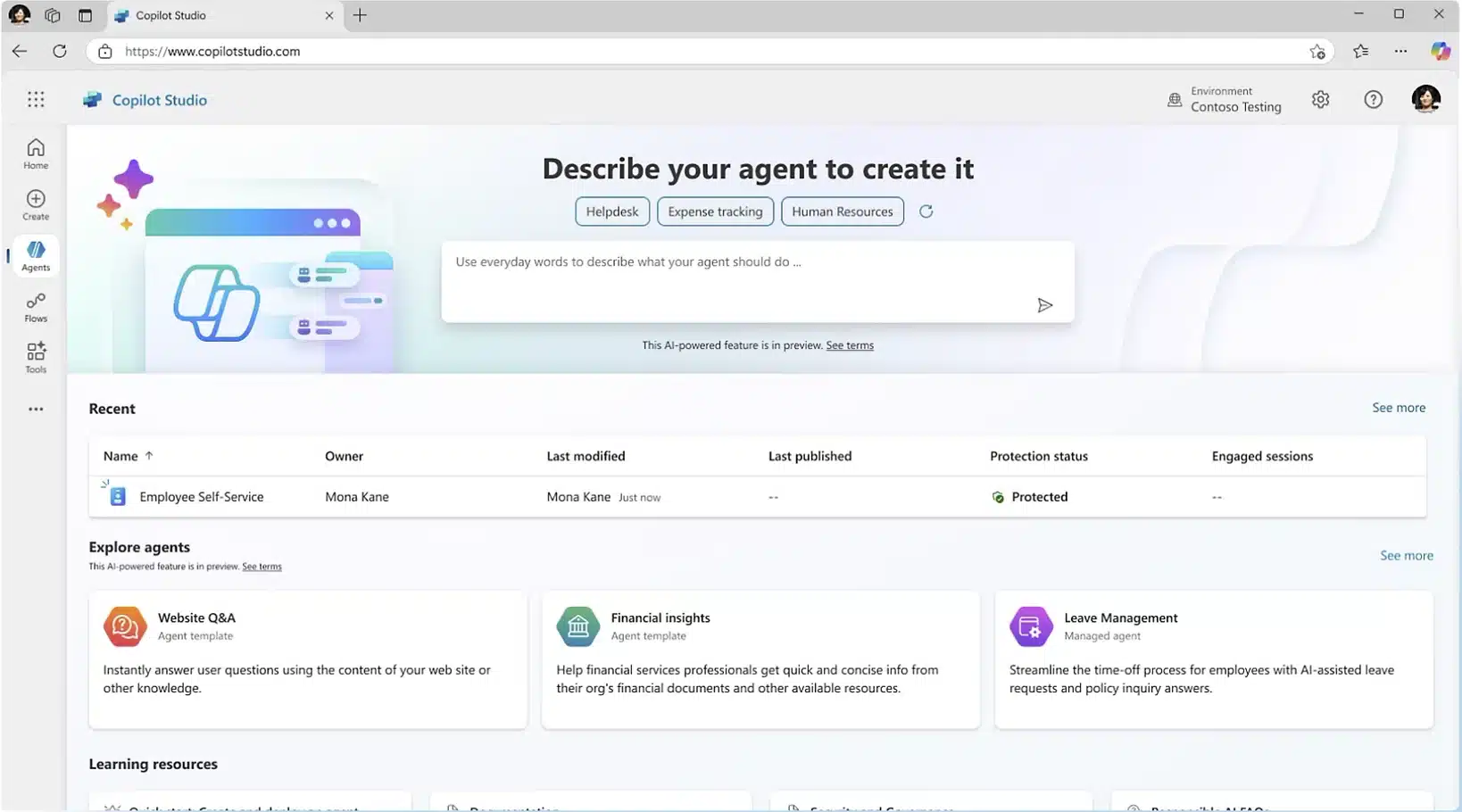Click the Financial insights template icon
Viewport: 1462px width, 812px height.
point(577,626)
